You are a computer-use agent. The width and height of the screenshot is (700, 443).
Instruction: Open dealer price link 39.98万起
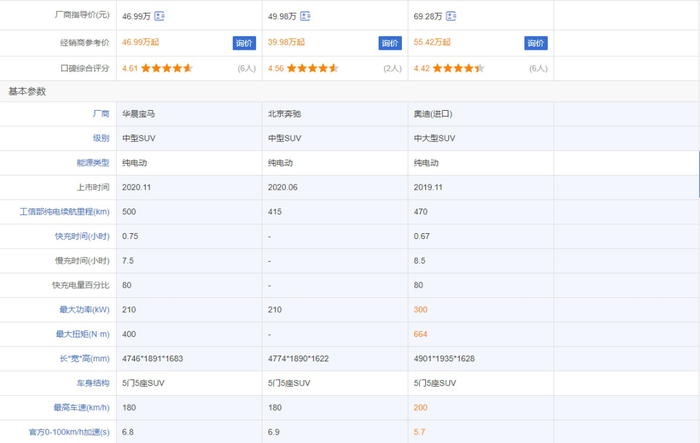[286, 42]
